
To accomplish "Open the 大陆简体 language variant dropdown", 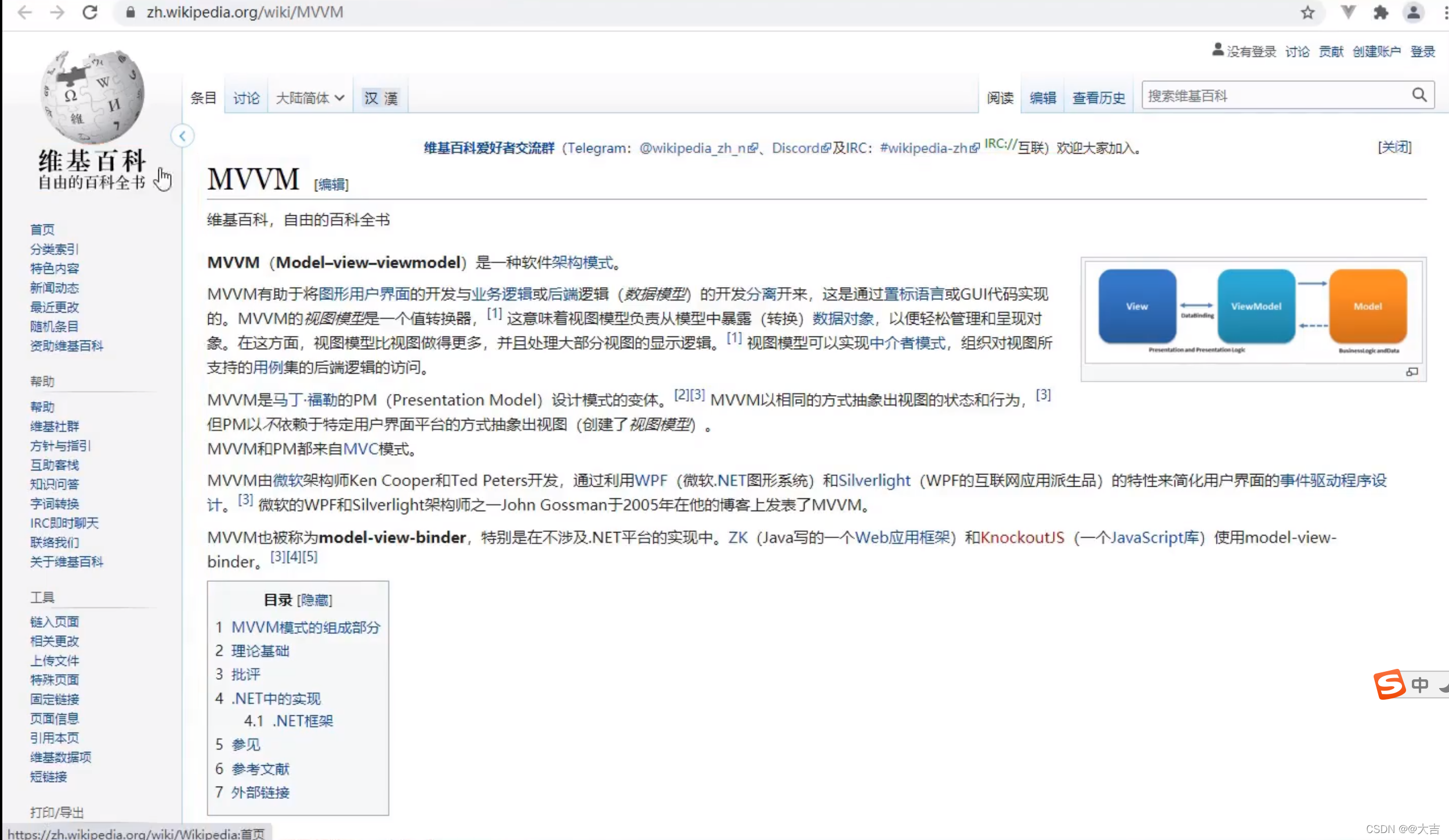I will tap(310, 97).
